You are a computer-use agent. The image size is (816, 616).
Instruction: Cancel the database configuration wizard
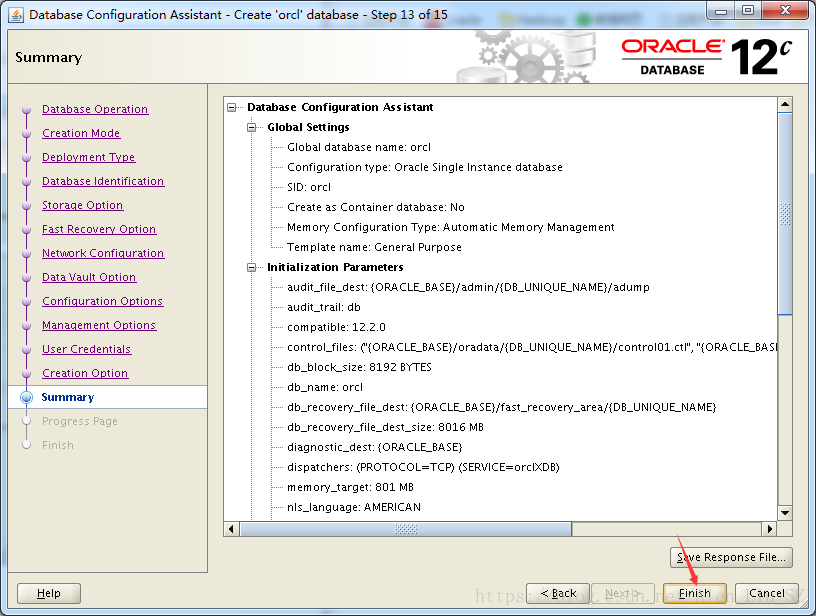point(767,593)
